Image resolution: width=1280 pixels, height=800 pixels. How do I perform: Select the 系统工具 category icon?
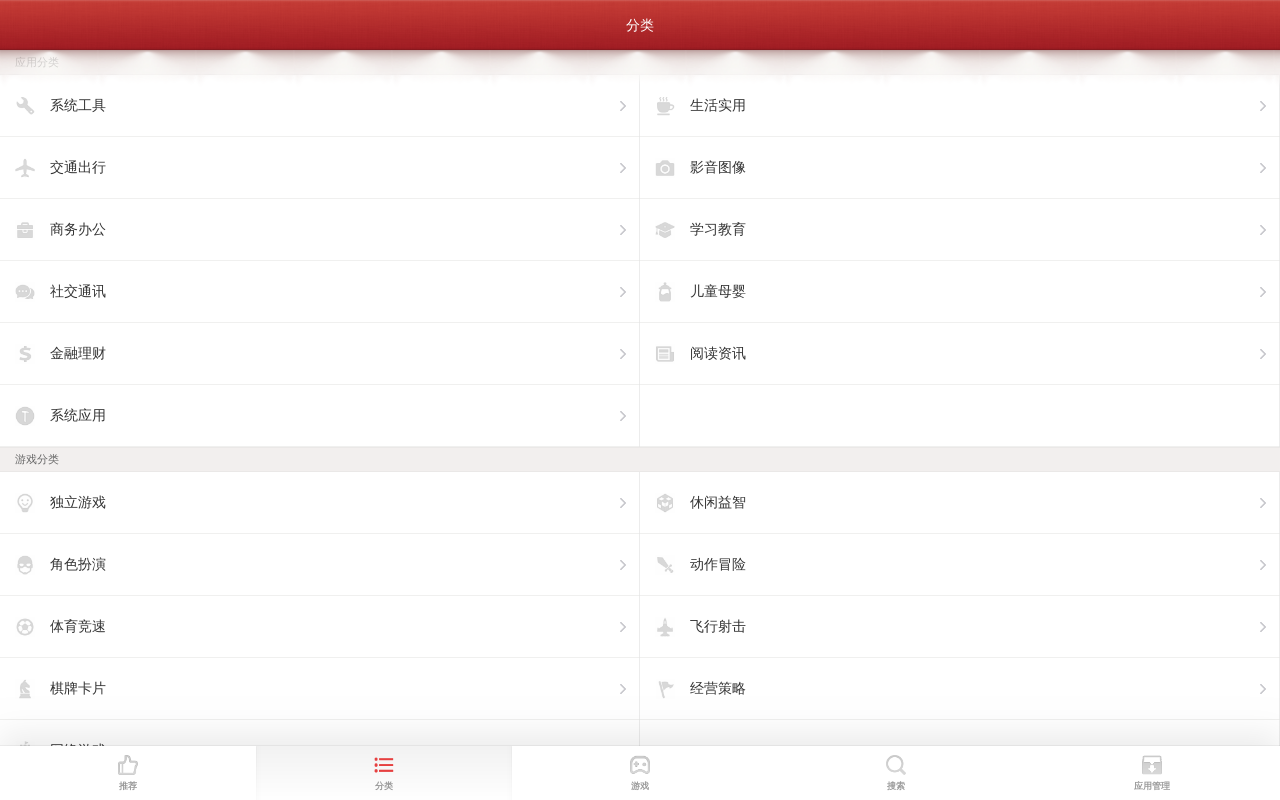coord(25,106)
